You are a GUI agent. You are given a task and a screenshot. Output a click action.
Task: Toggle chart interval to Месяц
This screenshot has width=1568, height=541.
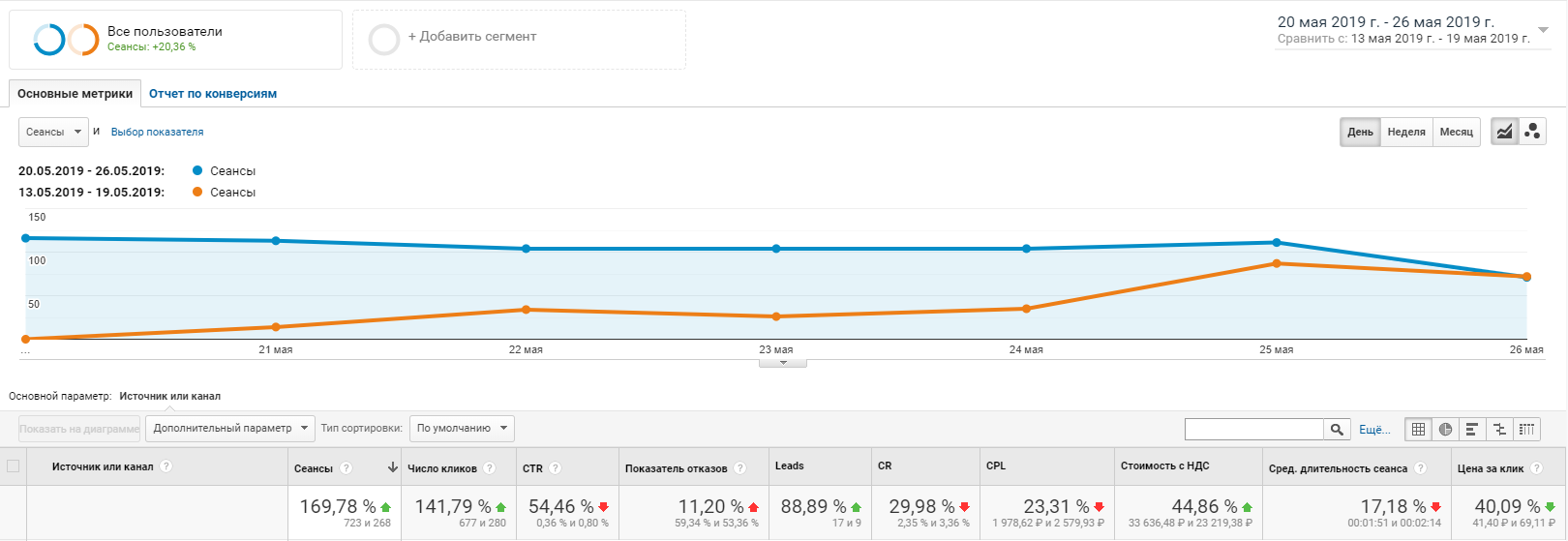point(1456,132)
